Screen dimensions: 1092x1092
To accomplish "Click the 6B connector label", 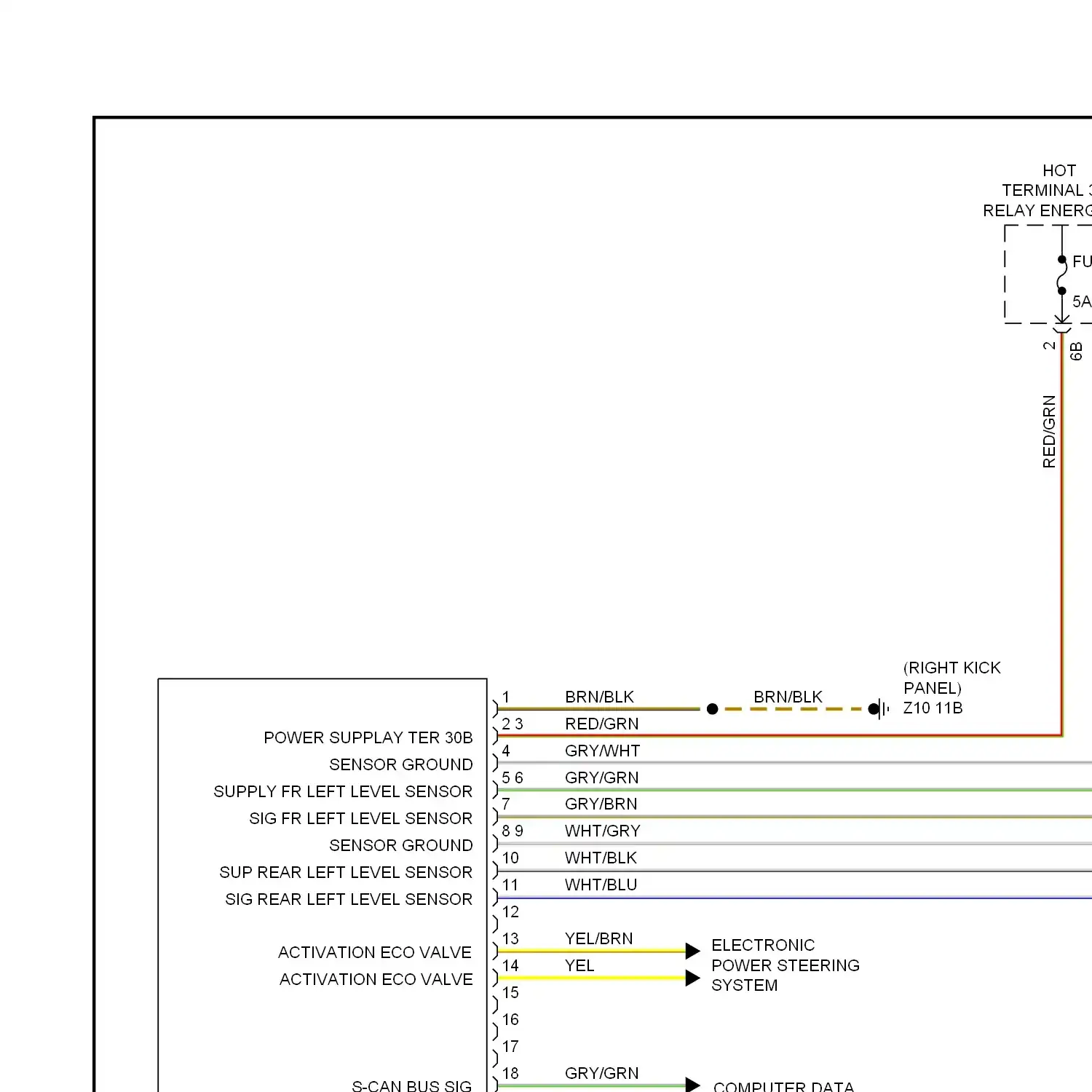I will (1076, 352).
